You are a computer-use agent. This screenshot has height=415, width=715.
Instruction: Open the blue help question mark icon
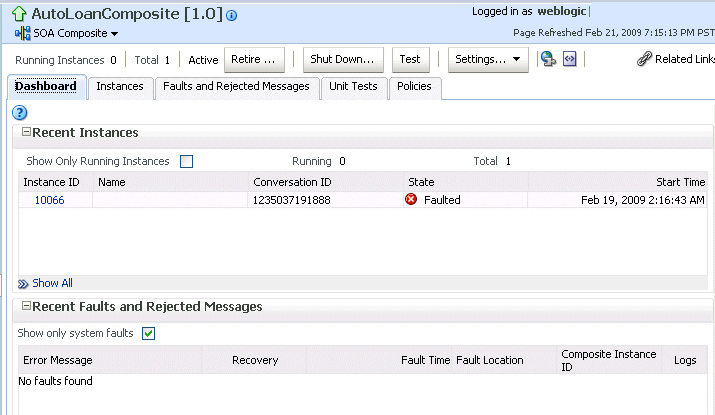point(20,112)
